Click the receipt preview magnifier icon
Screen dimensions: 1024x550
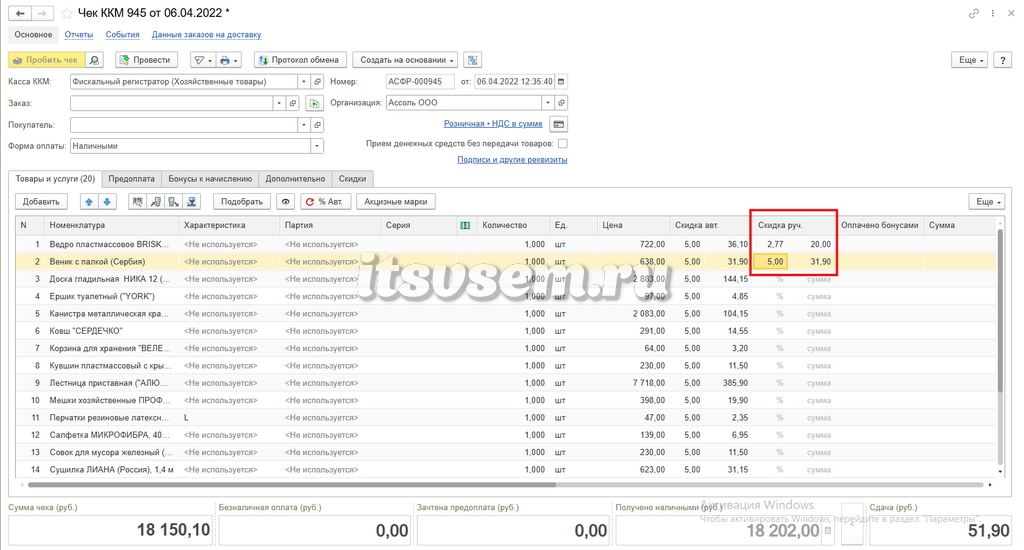95,60
